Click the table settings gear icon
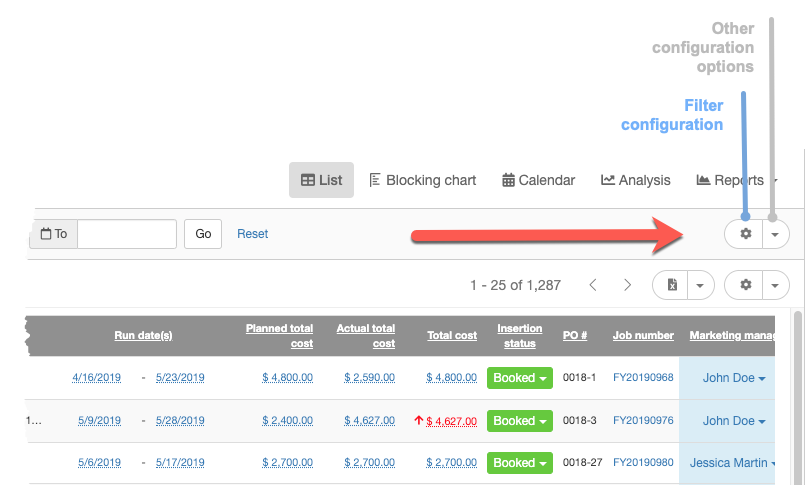This screenshot has height=485, width=805. [744, 285]
